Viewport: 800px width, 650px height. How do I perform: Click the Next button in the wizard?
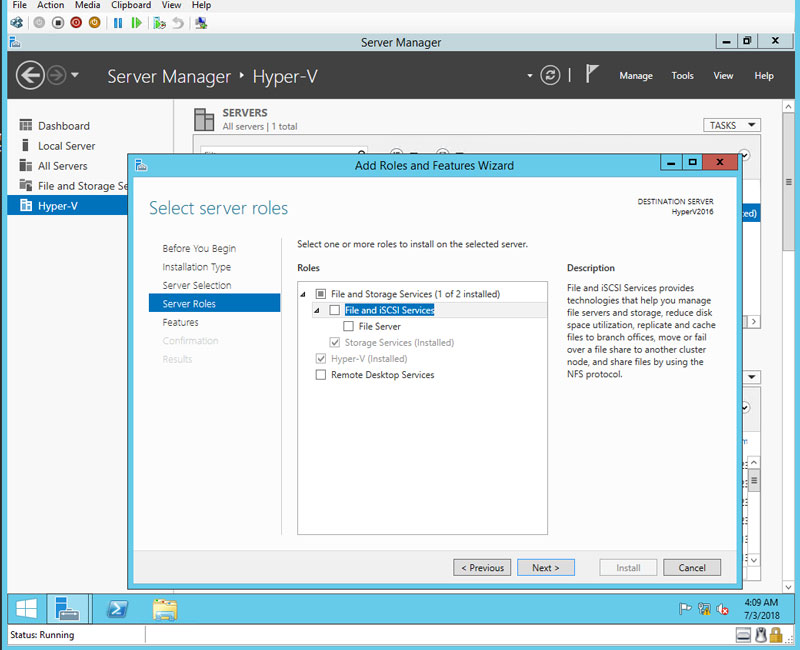(545, 567)
